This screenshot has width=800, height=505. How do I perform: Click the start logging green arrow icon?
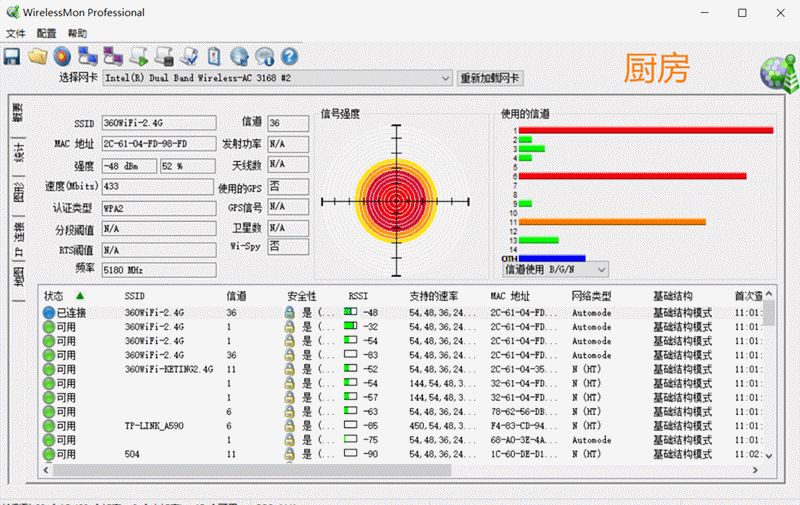point(139,56)
